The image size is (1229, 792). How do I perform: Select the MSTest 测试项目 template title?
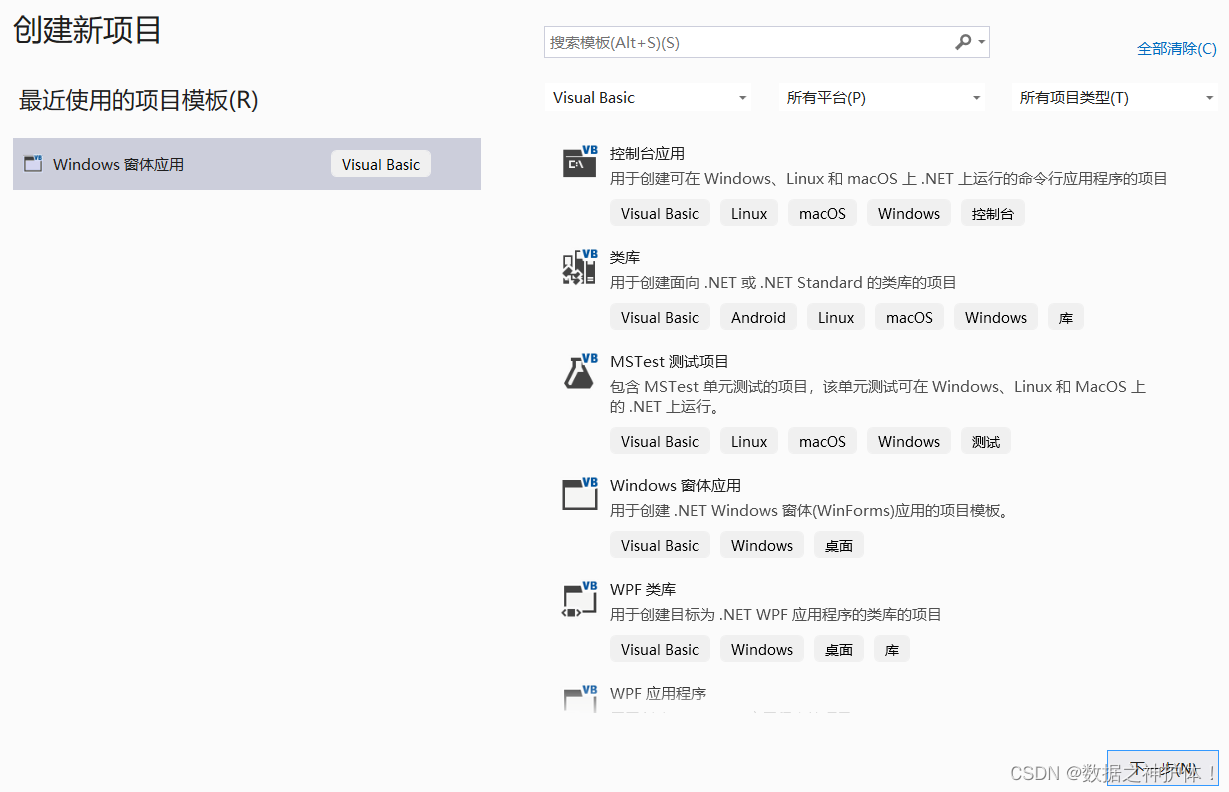tap(669, 362)
